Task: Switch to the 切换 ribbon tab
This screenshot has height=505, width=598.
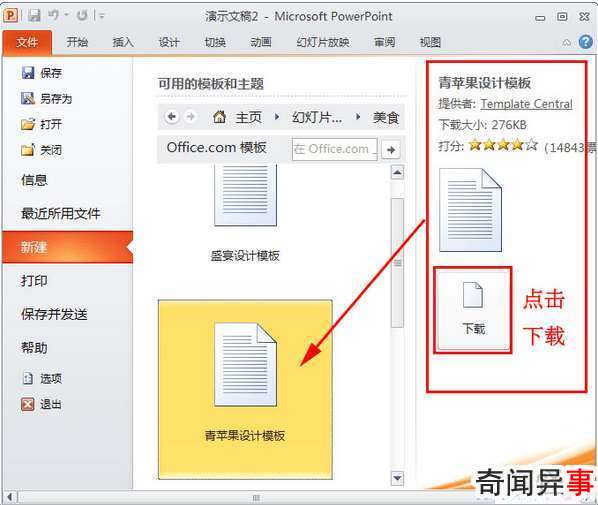Action: coord(215,42)
